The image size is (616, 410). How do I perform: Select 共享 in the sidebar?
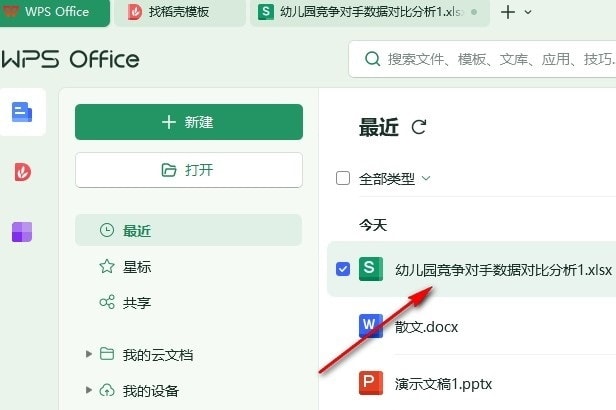coord(189,302)
